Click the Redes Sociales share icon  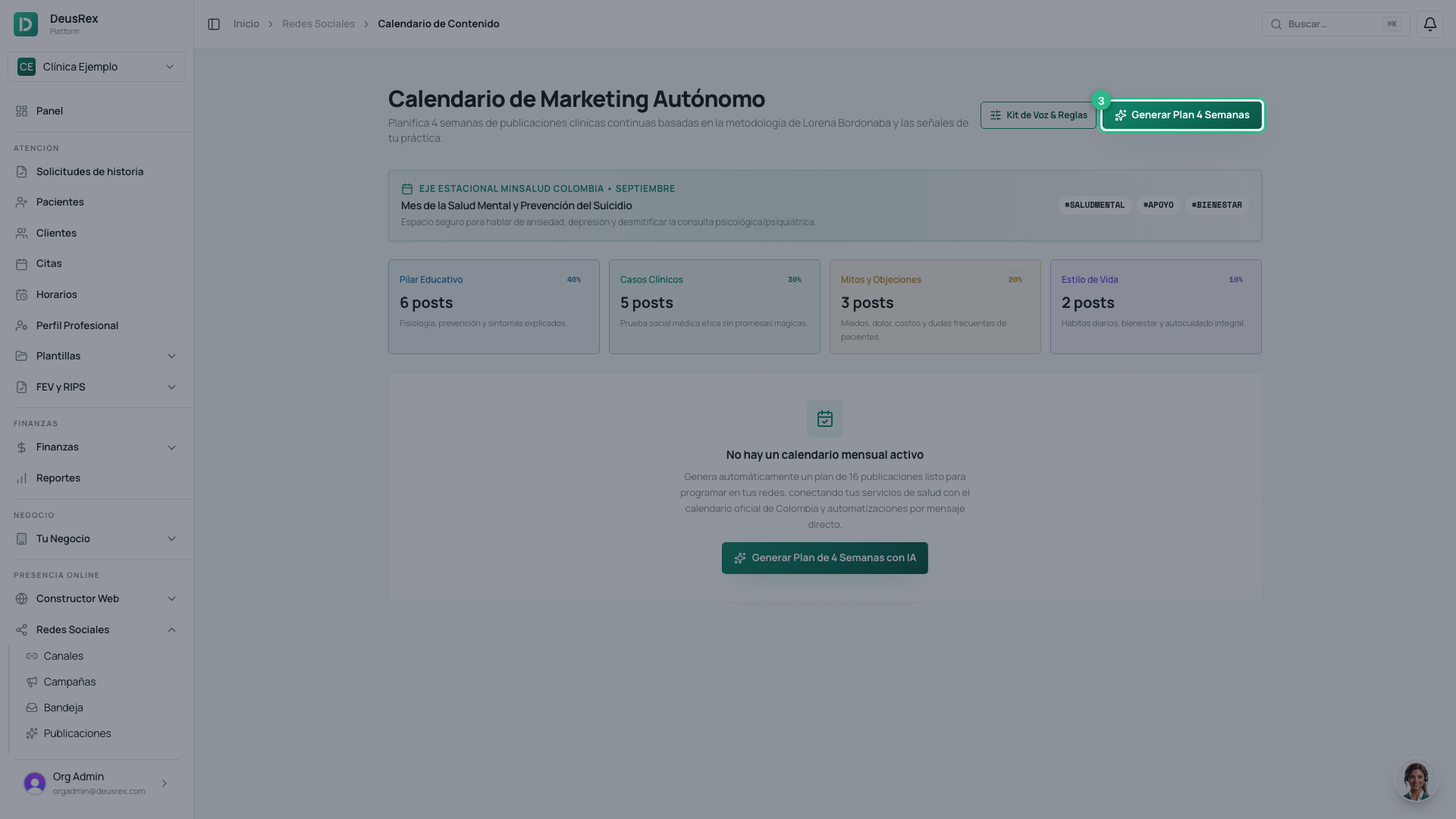(x=21, y=630)
